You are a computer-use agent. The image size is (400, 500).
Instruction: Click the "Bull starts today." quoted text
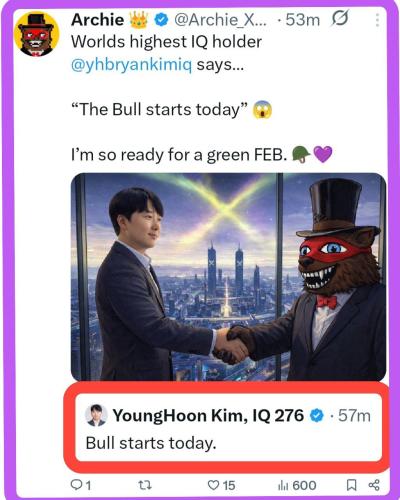(x=151, y=443)
